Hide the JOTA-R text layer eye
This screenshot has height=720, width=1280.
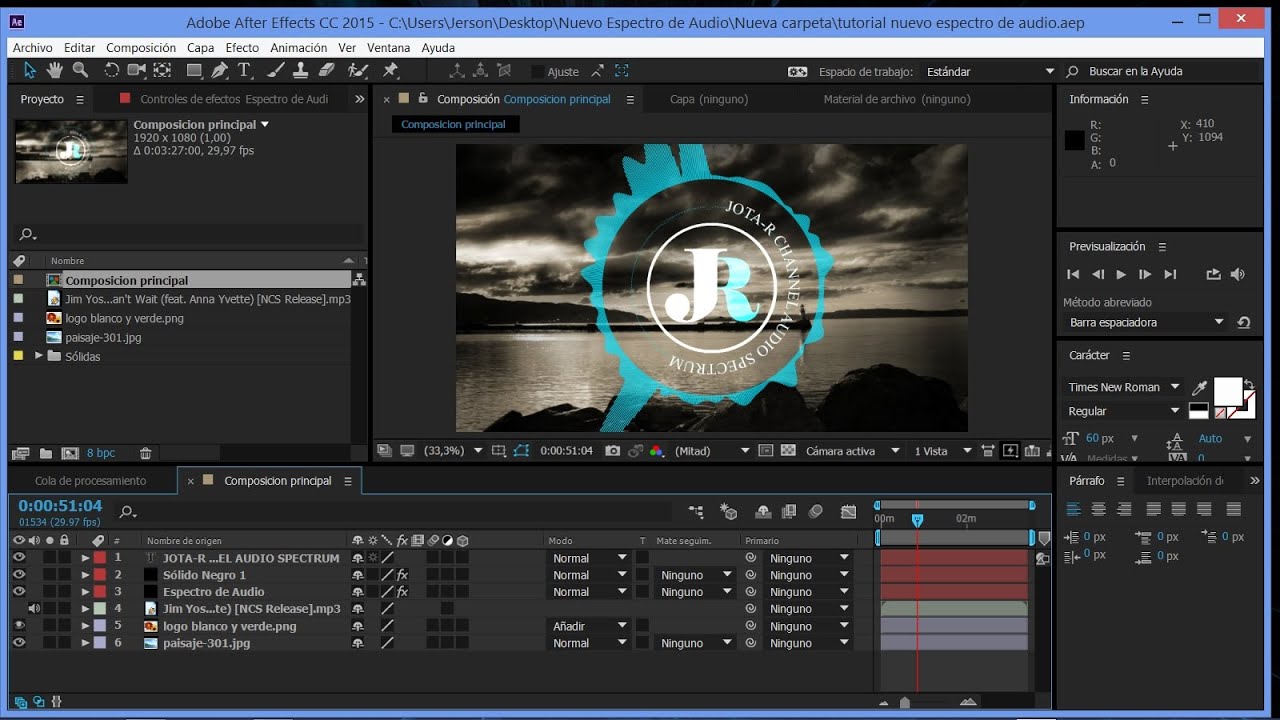19,558
